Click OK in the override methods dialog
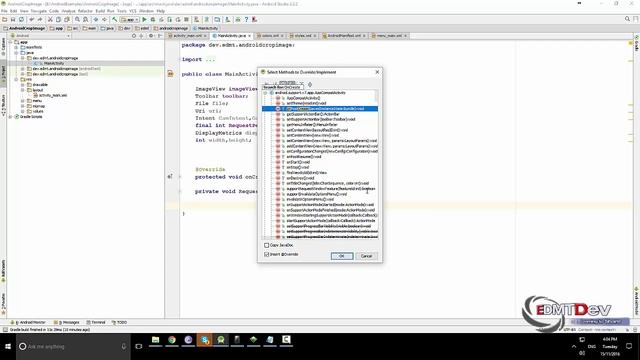The height and width of the screenshot is (360, 640). [342, 256]
